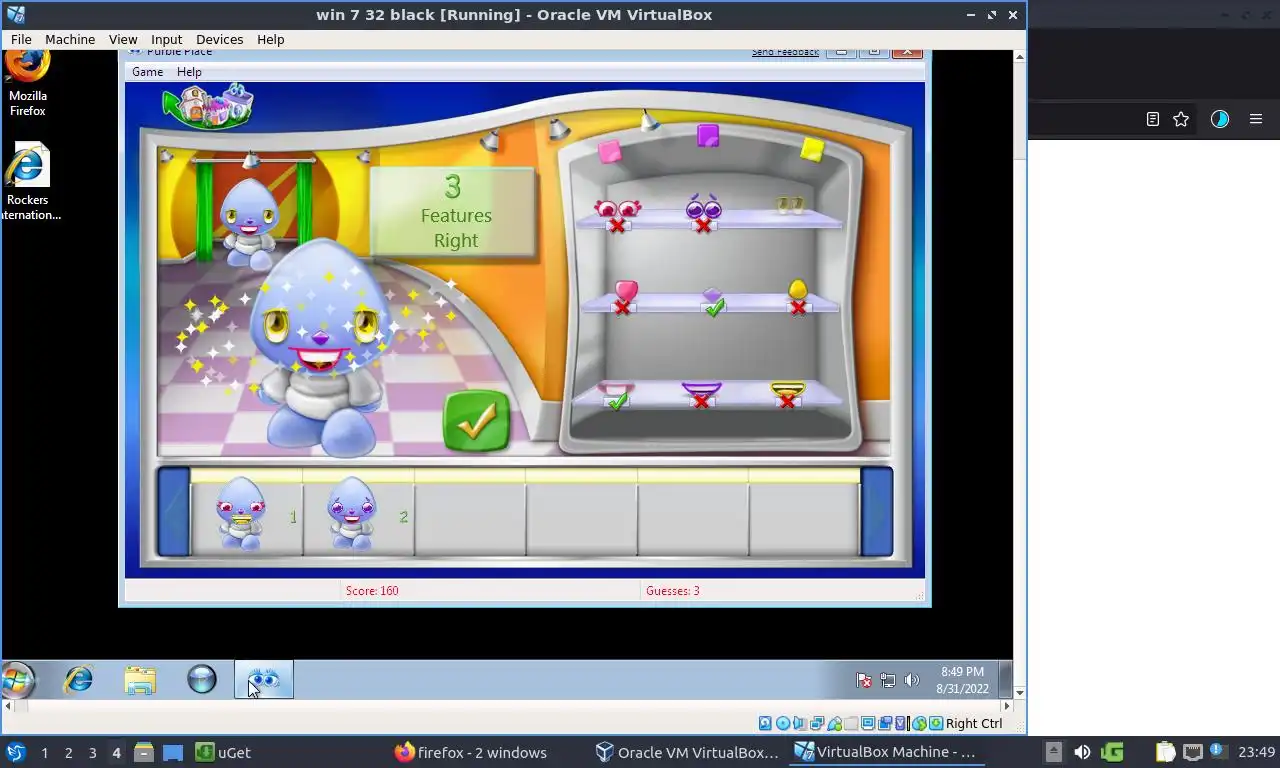1280x768 pixels.
Task: Click VirtualBox display status indicator
Action: [x=868, y=723]
